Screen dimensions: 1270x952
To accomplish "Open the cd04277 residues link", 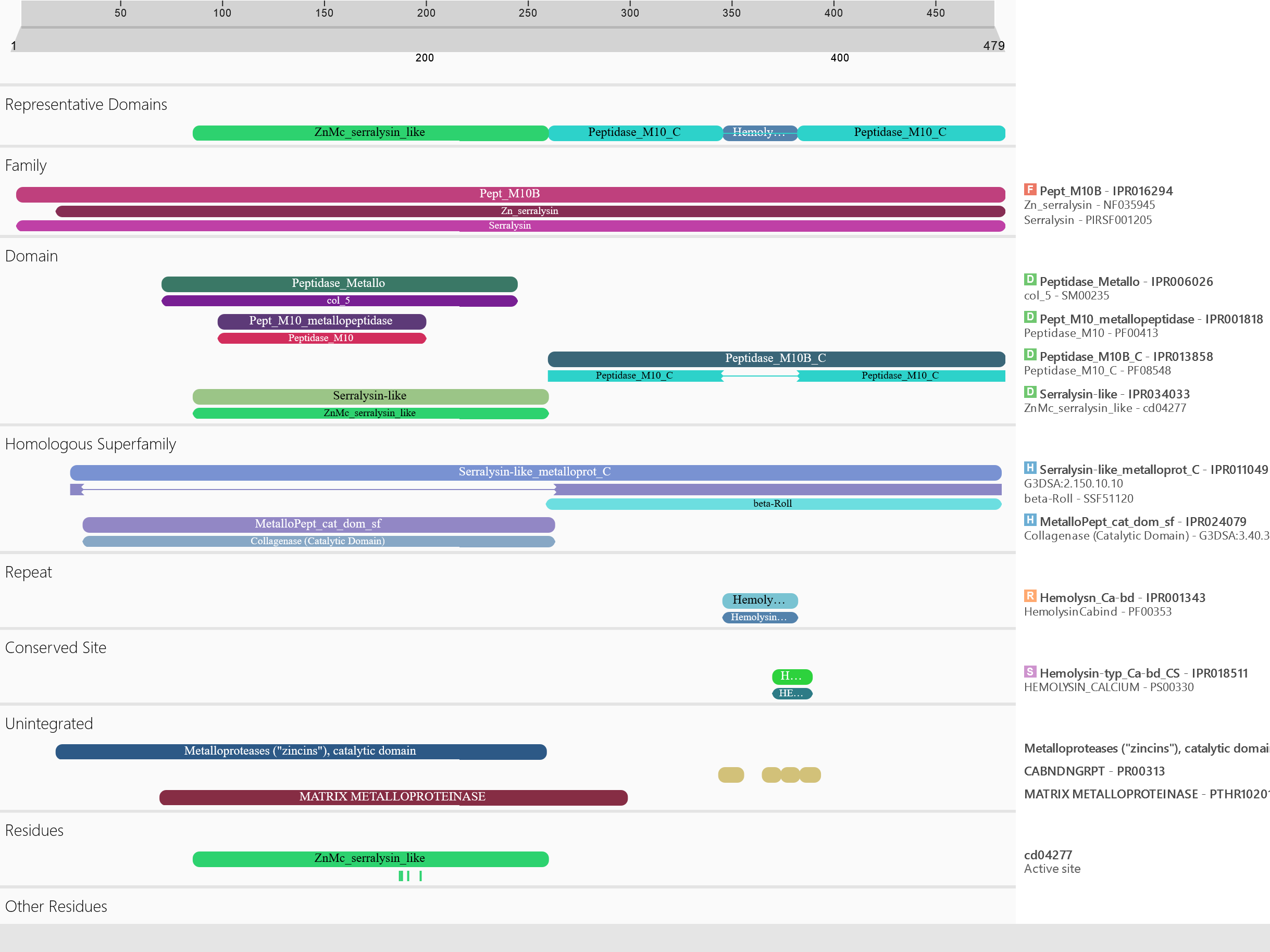I will pyautogui.click(x=1048, y=855).
